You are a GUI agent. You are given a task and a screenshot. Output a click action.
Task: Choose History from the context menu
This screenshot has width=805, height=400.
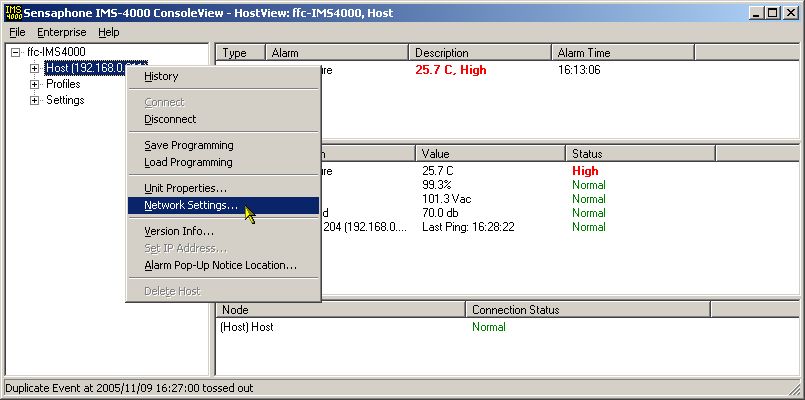tap(223, 77)
